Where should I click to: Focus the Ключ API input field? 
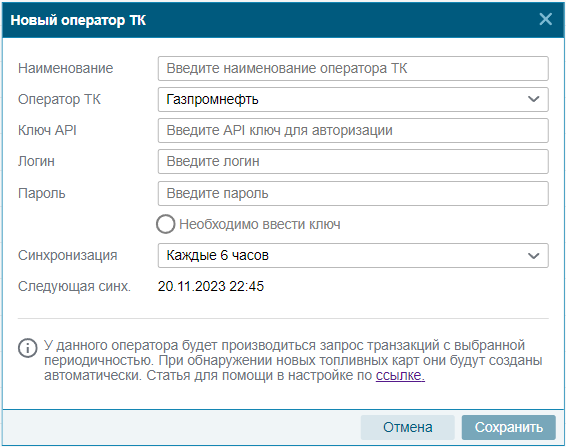pyautogui.click(x=353, y=130)
